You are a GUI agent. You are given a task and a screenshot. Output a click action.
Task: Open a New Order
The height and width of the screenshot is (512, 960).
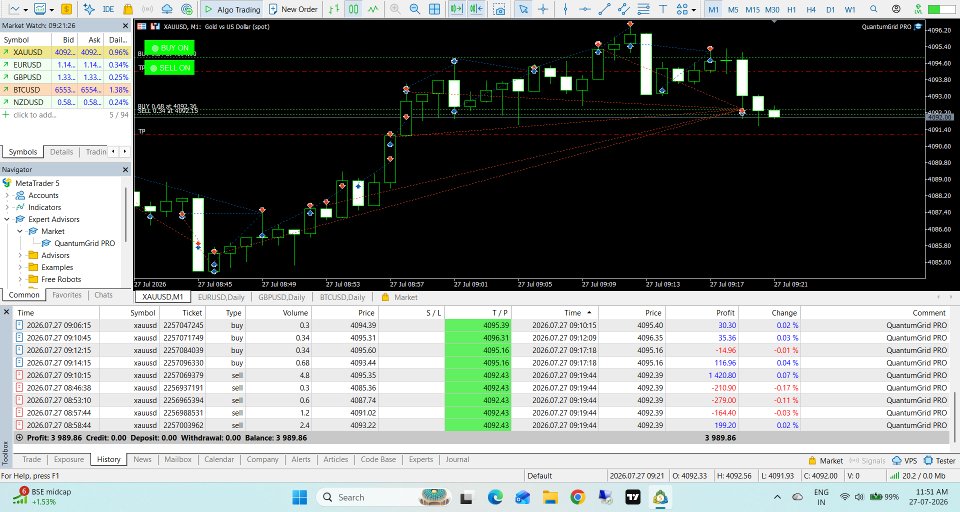pyautogui.click(x=293, y=9)
